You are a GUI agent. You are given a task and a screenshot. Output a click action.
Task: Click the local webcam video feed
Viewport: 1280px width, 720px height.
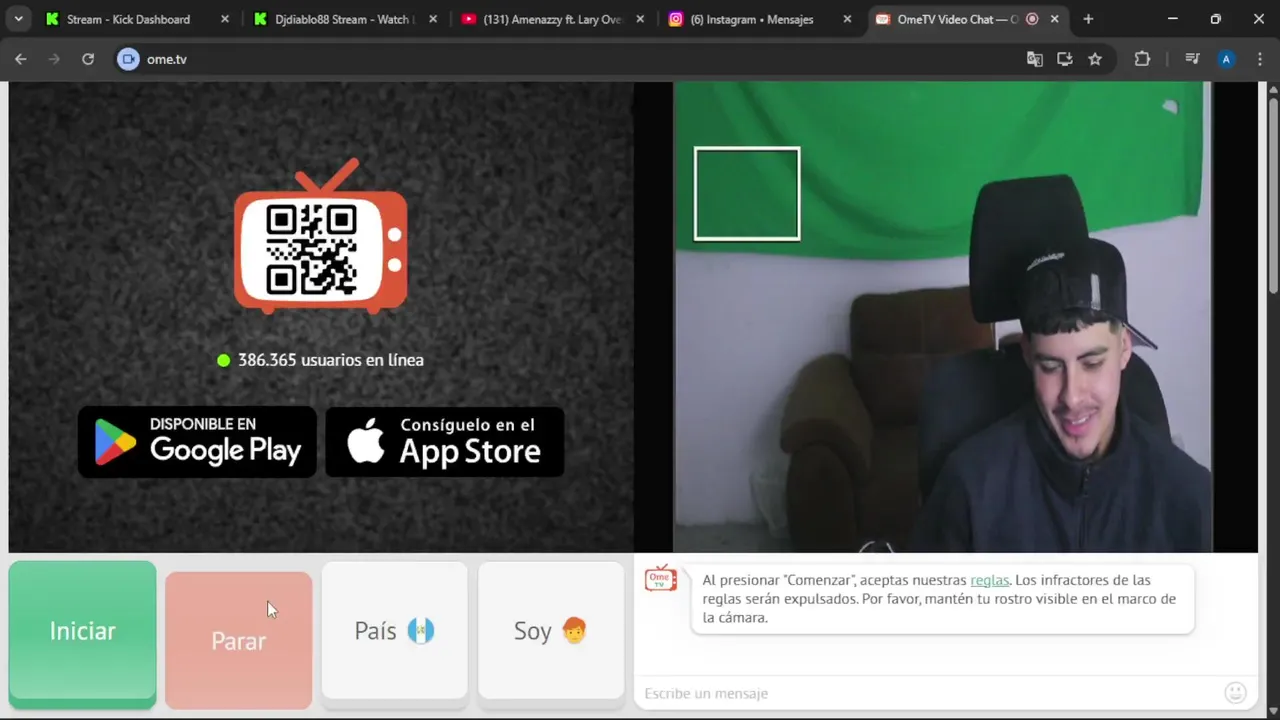[942, 317]
